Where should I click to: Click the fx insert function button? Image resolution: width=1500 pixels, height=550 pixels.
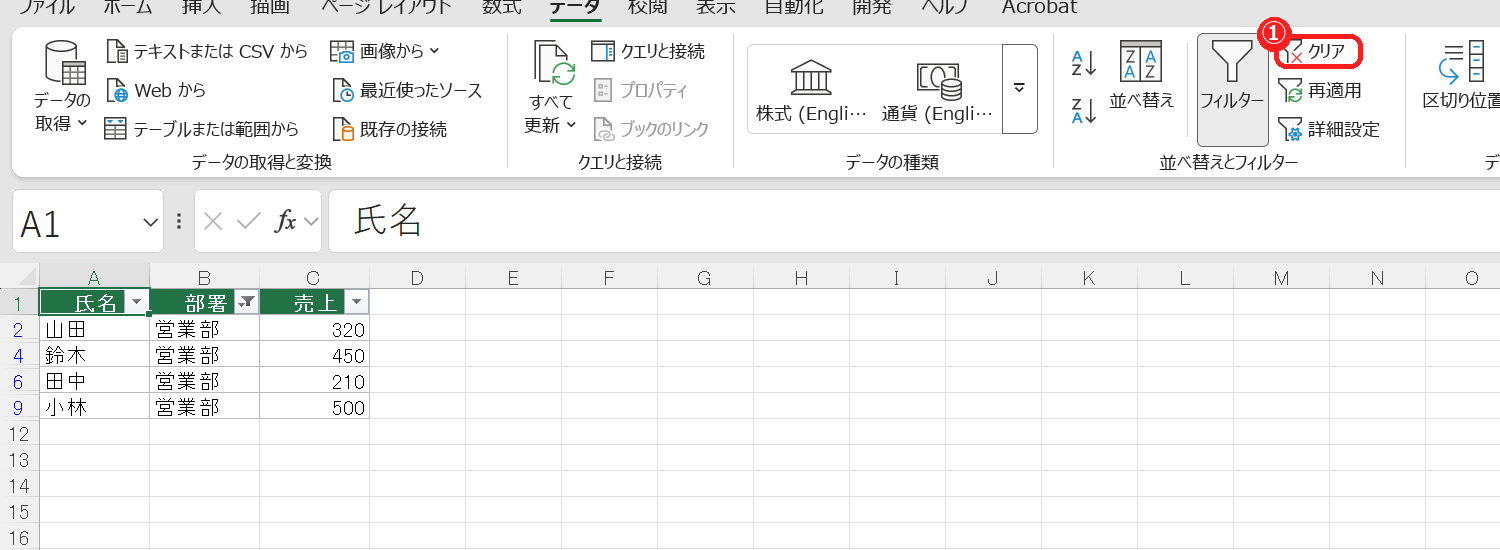pos(286,222)
